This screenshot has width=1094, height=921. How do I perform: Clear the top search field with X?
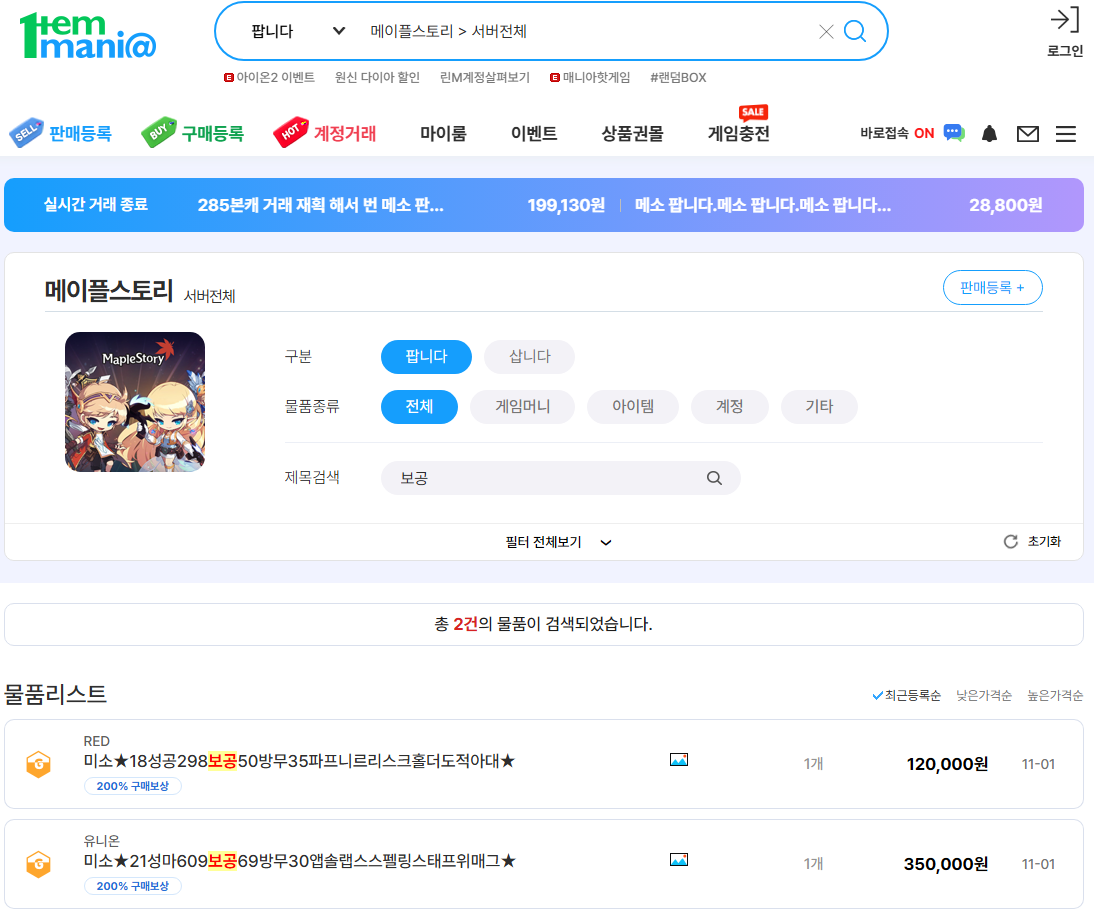click(826, 31)
